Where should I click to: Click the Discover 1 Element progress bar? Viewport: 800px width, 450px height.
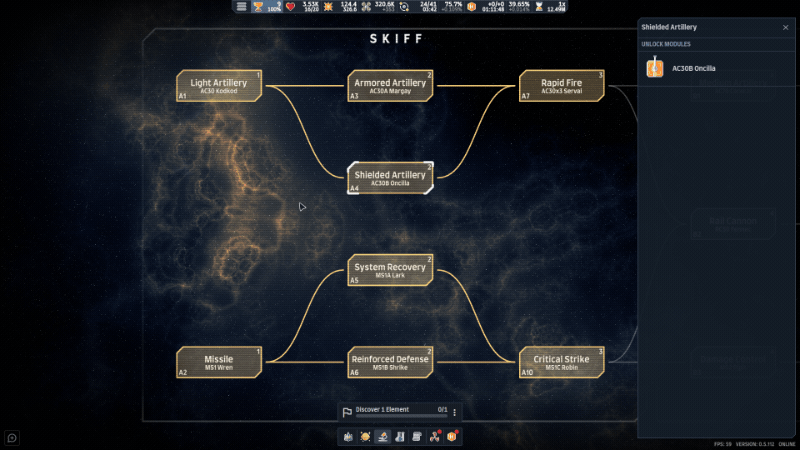click(401, 416)
